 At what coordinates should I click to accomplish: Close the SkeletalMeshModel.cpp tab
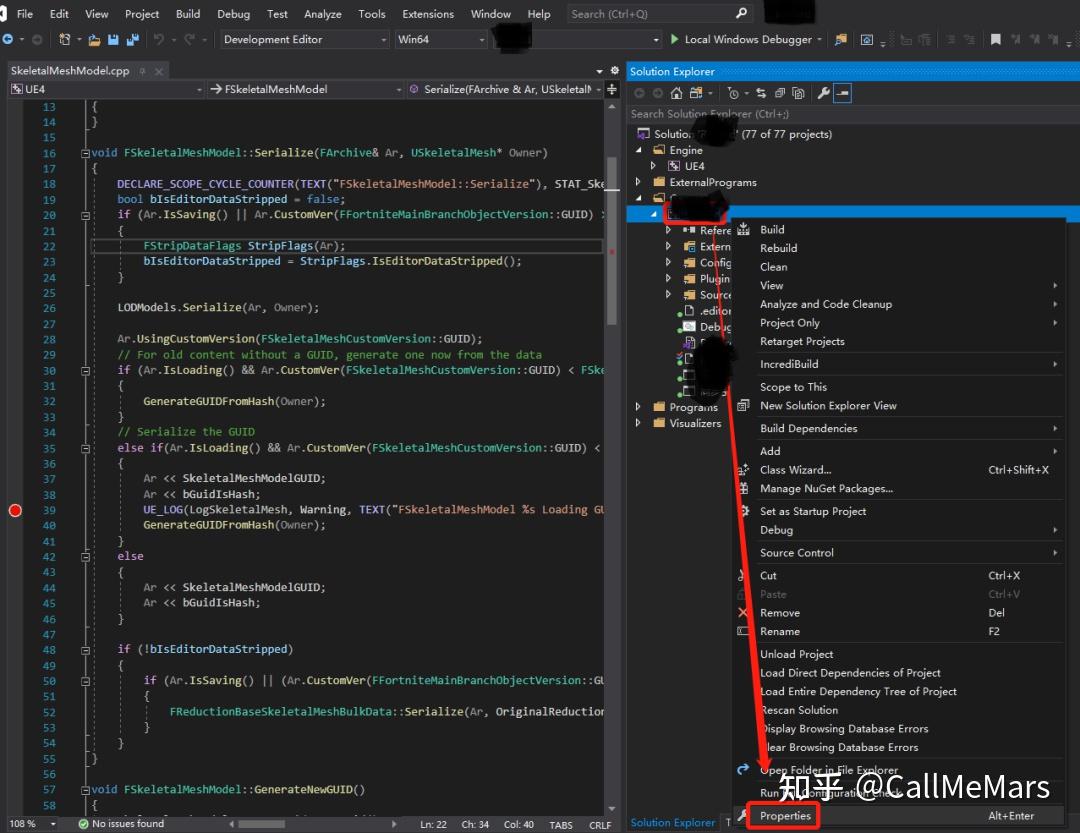coord(159,71)
